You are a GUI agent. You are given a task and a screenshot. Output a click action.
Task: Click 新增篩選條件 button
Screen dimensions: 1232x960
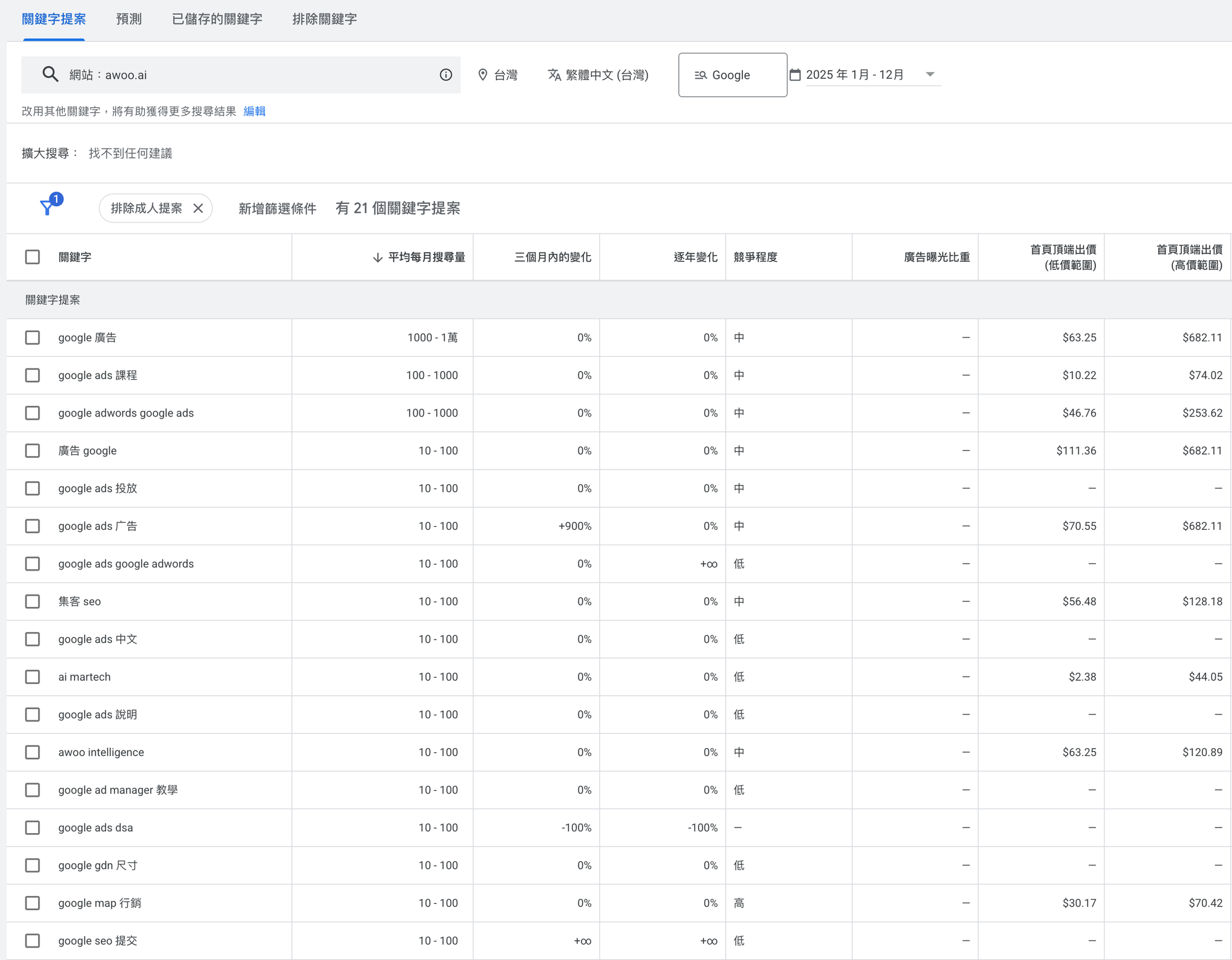[277, 208]
